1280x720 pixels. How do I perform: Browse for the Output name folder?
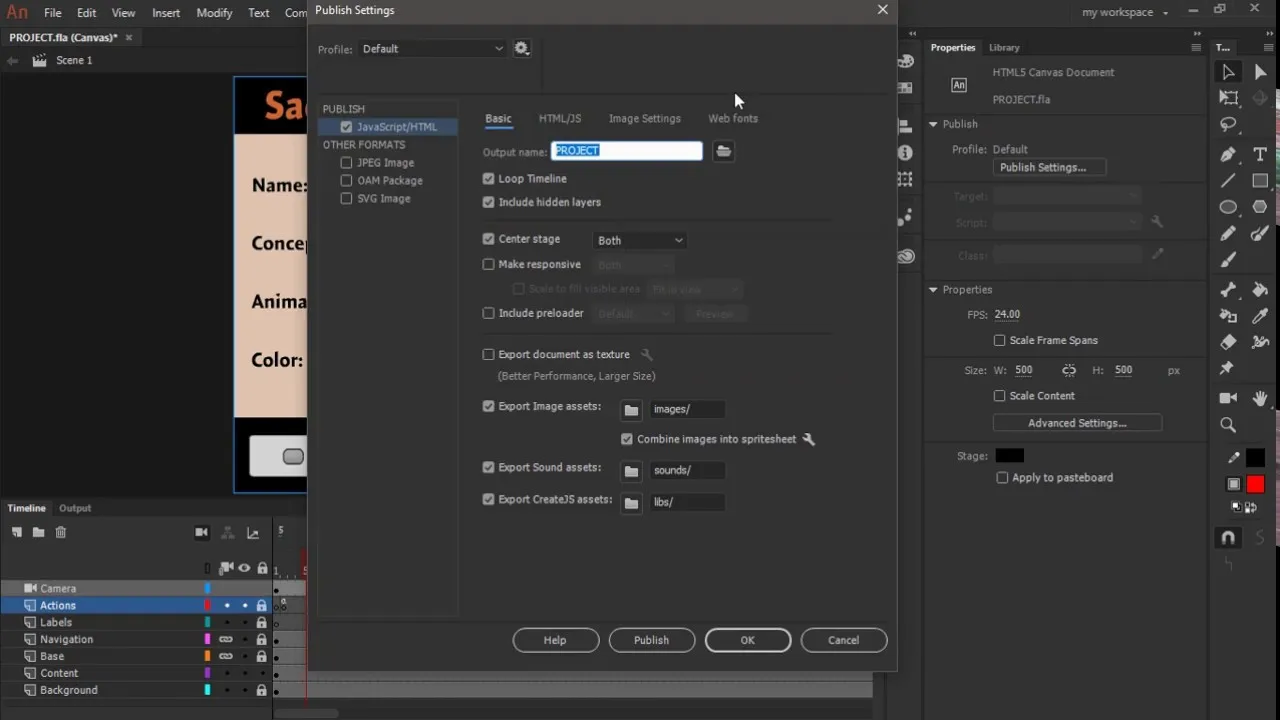723,150
